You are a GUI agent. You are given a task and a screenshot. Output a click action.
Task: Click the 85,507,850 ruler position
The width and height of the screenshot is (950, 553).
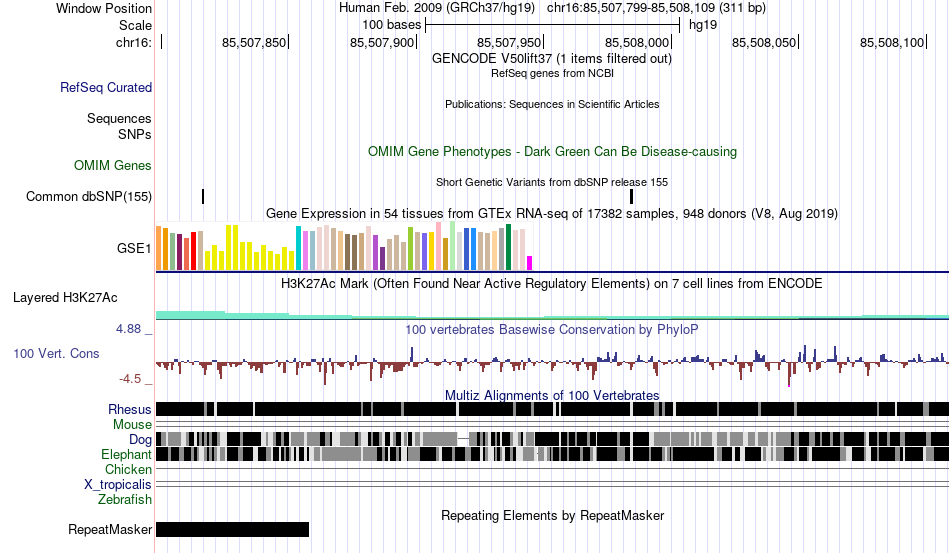point(254,42)
